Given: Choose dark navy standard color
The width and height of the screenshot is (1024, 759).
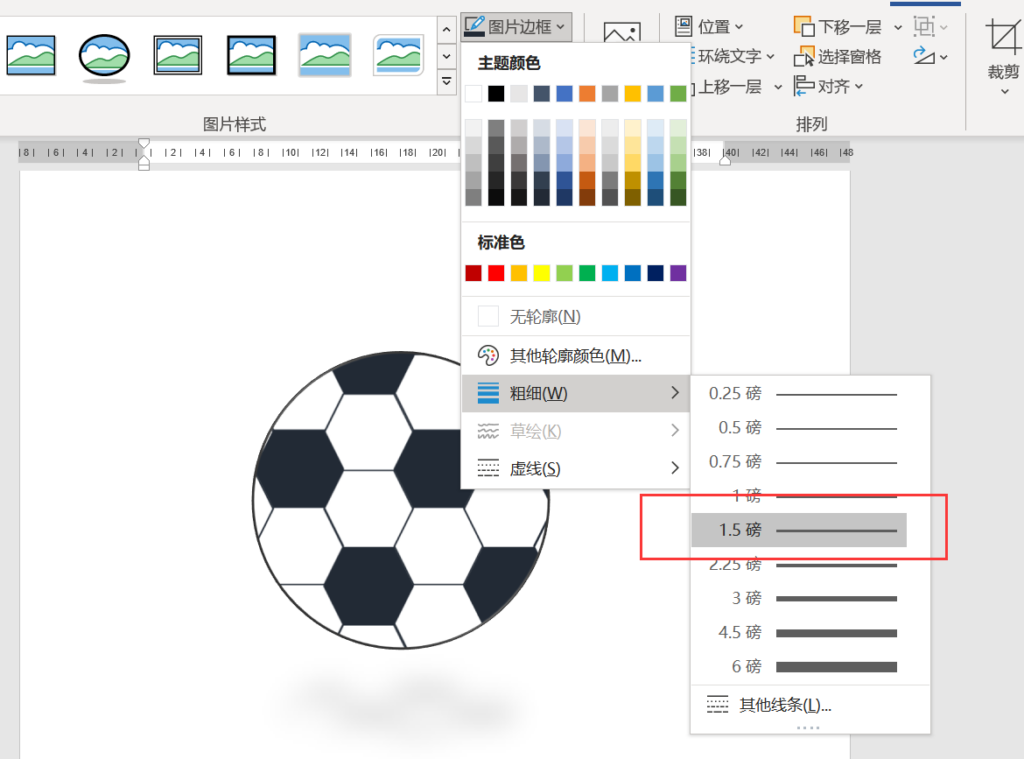Looking at the screenshot, I should point(656,273).
